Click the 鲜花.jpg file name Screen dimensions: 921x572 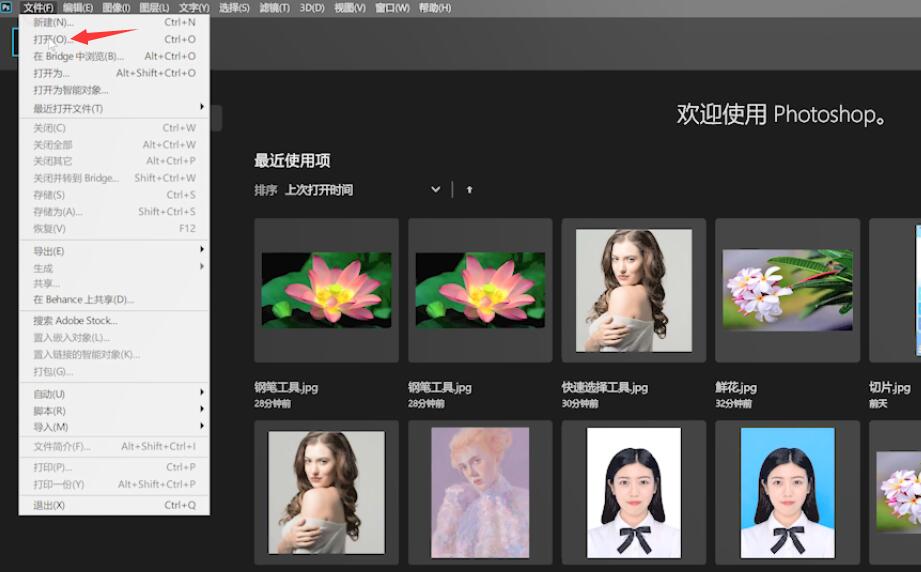click(x=736, y=388)
